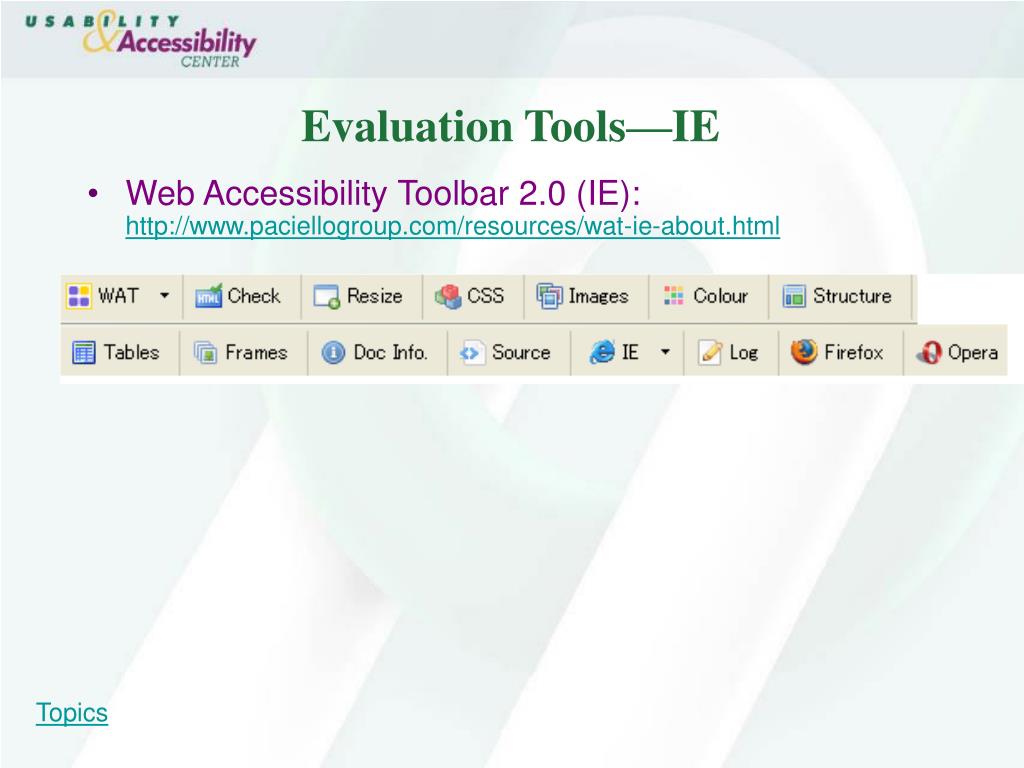Open the CSS menu label
Screen dimensions: 1024x768
485,296
